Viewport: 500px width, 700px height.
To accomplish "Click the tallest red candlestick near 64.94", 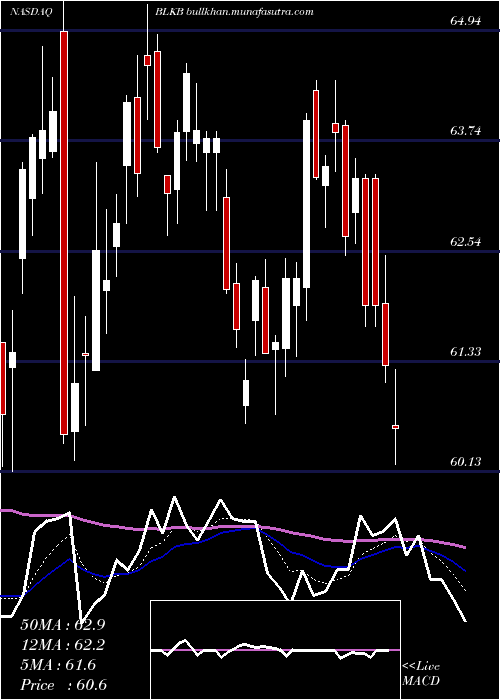I will (64, 233).
